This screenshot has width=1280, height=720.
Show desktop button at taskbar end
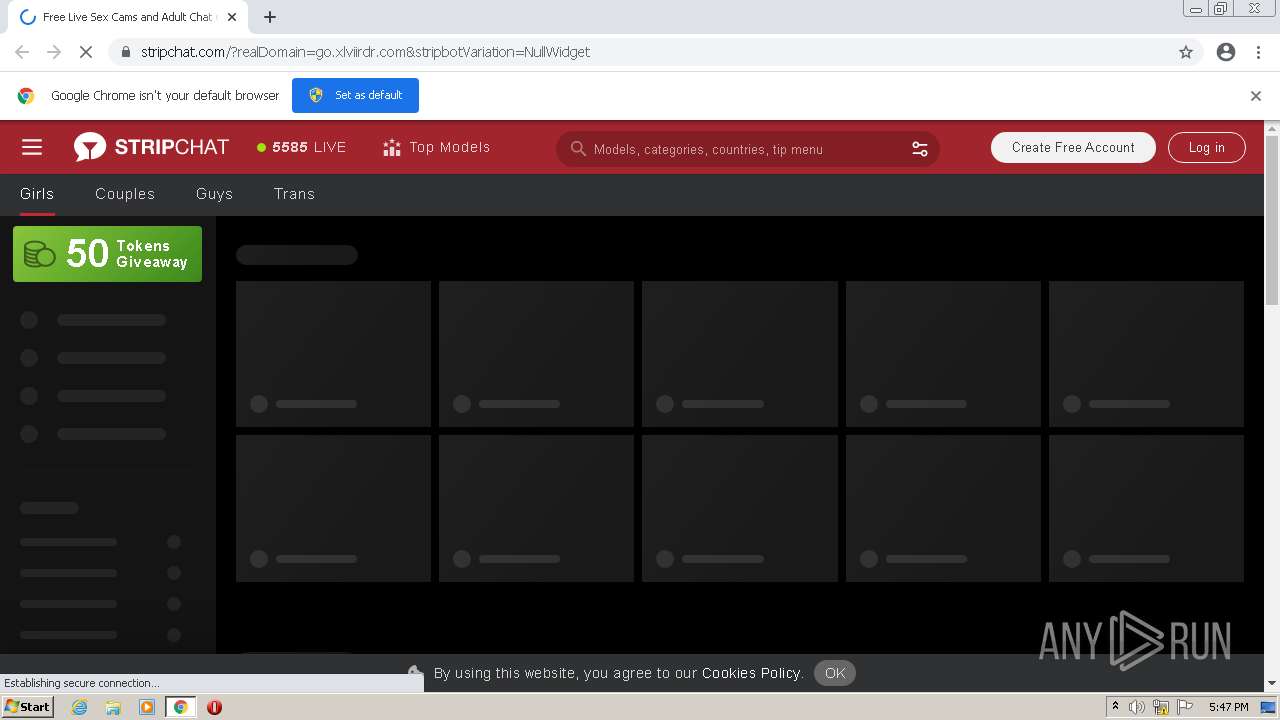coord(1270,707)
